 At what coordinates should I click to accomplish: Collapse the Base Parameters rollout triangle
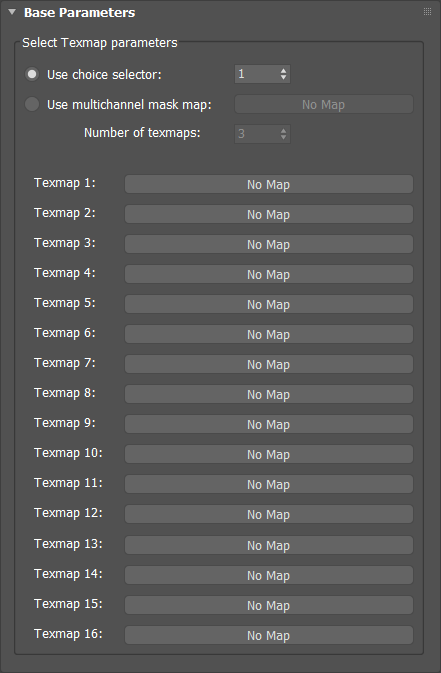click(x=12, y=12)
